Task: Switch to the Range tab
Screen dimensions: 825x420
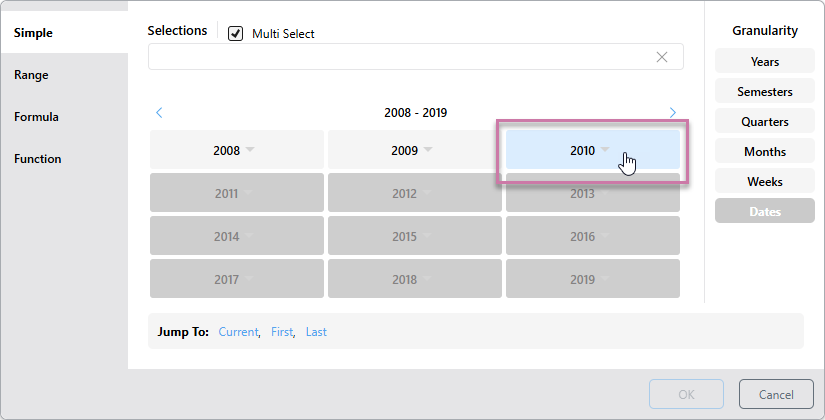Action: point(31,75)
